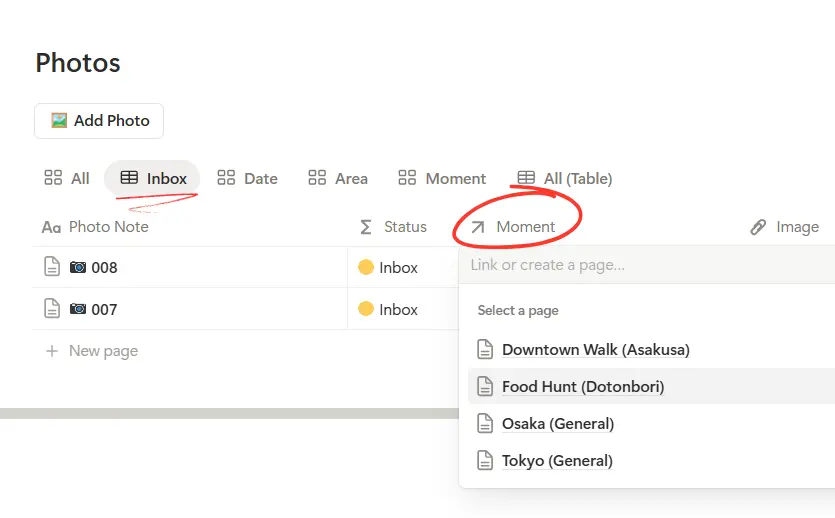This screenshot has width=835, height=518.
Task: Open the Photo Note column header
Action: (x=108, y=227)
